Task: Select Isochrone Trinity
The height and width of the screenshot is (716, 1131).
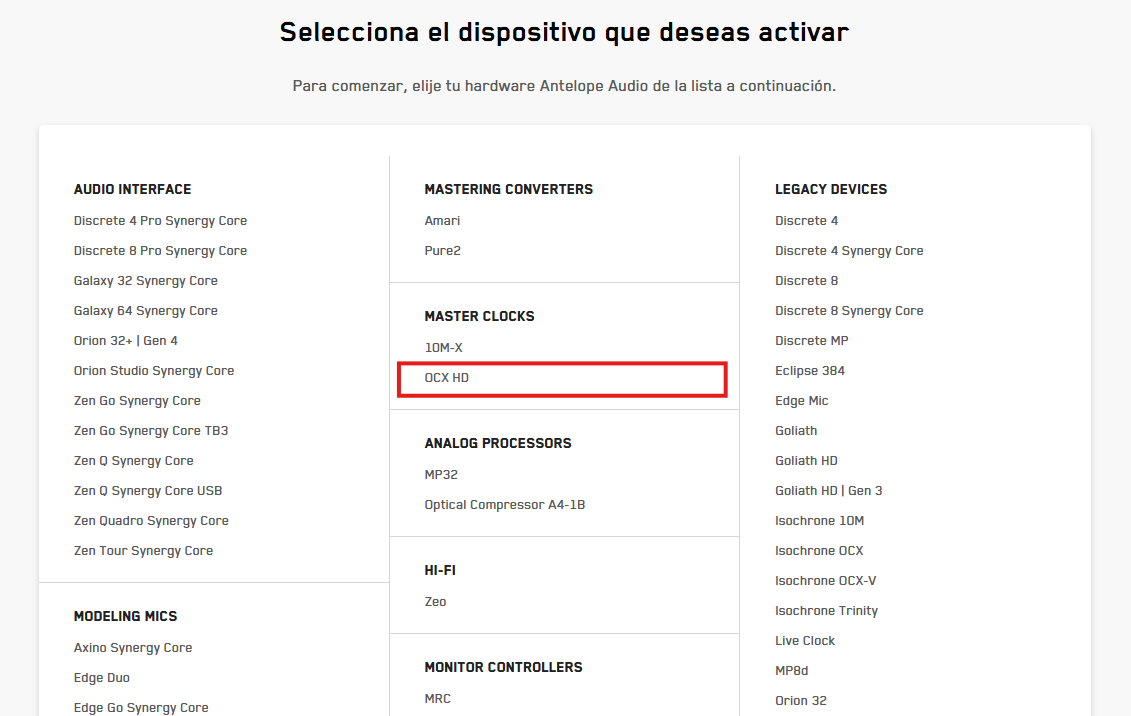Action: pyautogui.click(x=826, y=611)
